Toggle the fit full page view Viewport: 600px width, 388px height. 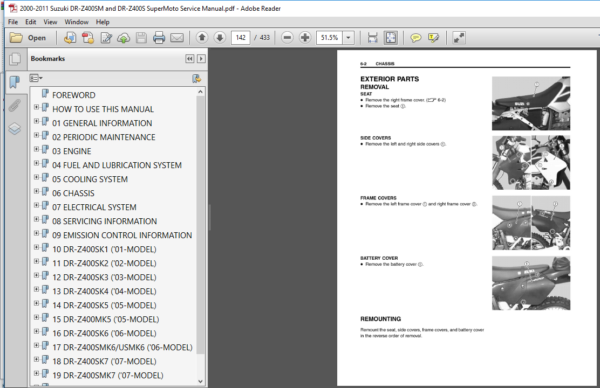(x=391, y=37)
